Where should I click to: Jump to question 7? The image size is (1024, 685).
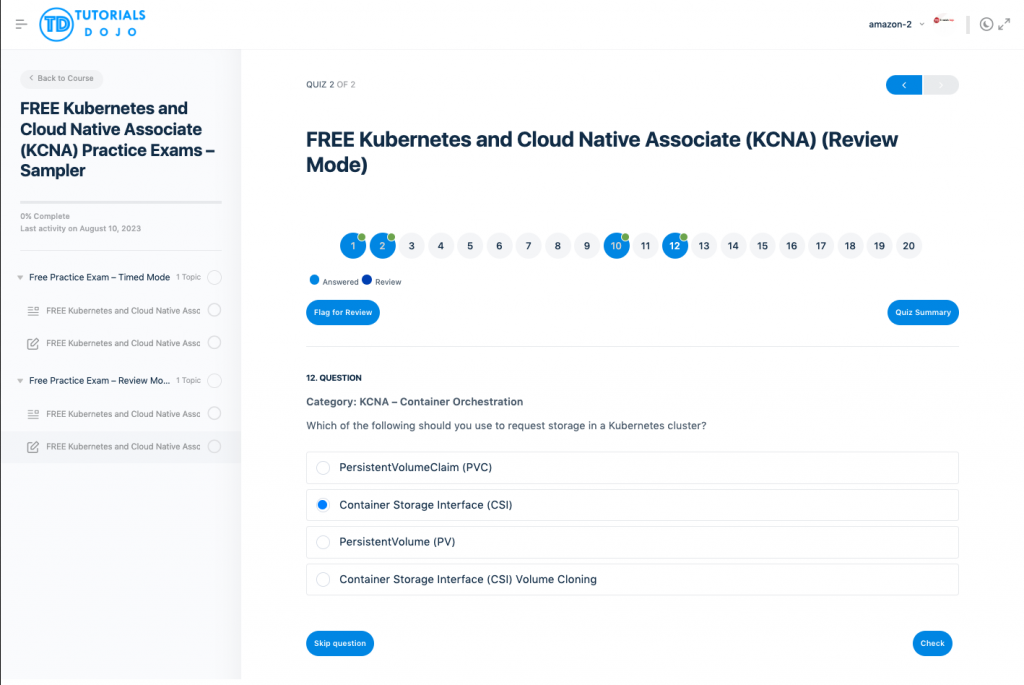click(x=528, y=246)
